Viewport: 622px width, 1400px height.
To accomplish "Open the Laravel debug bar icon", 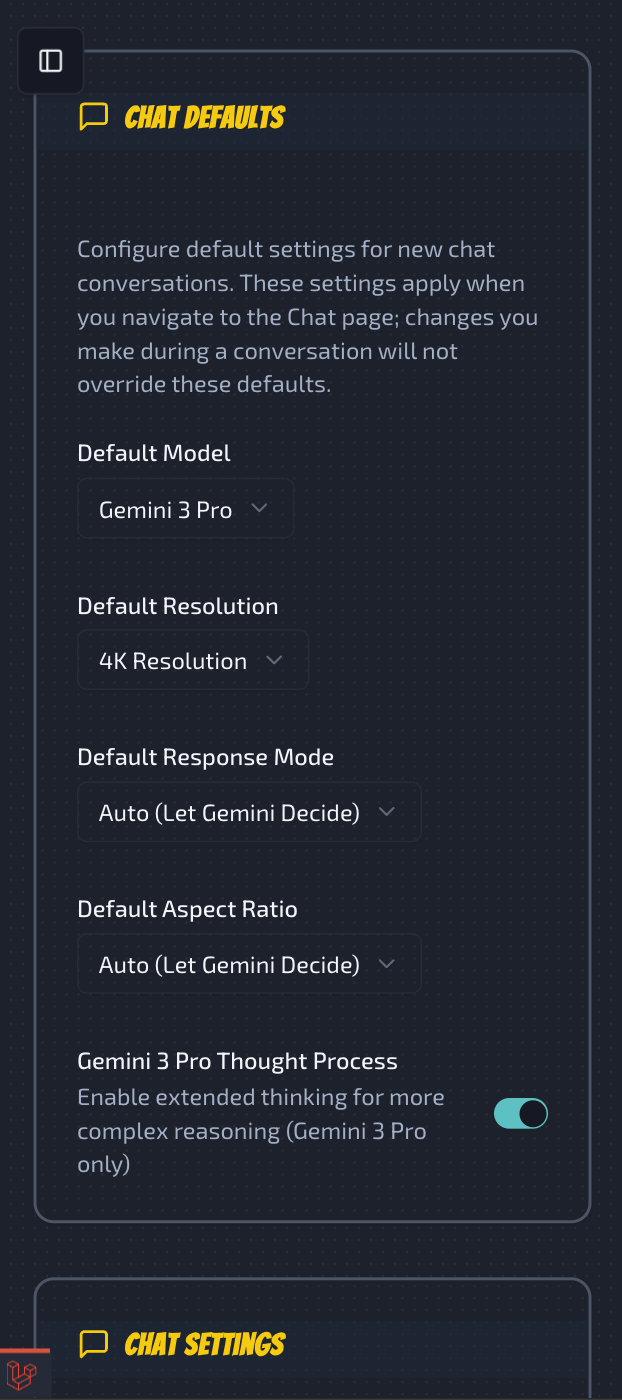I will tap(22, 1376).
